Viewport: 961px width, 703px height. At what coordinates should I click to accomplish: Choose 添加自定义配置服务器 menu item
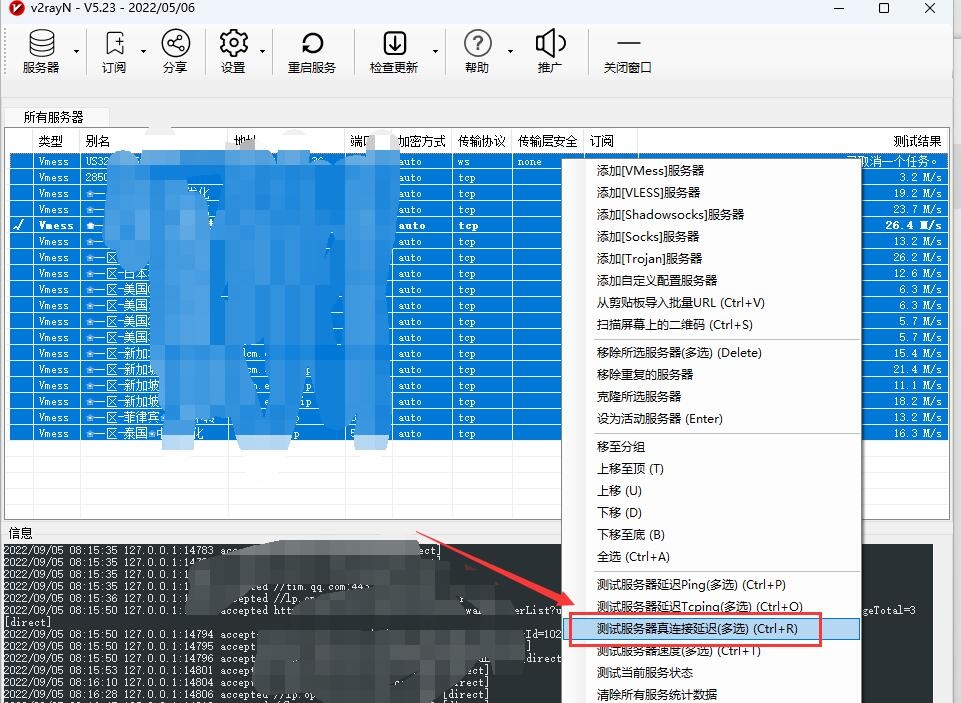(x=656, y=281)
